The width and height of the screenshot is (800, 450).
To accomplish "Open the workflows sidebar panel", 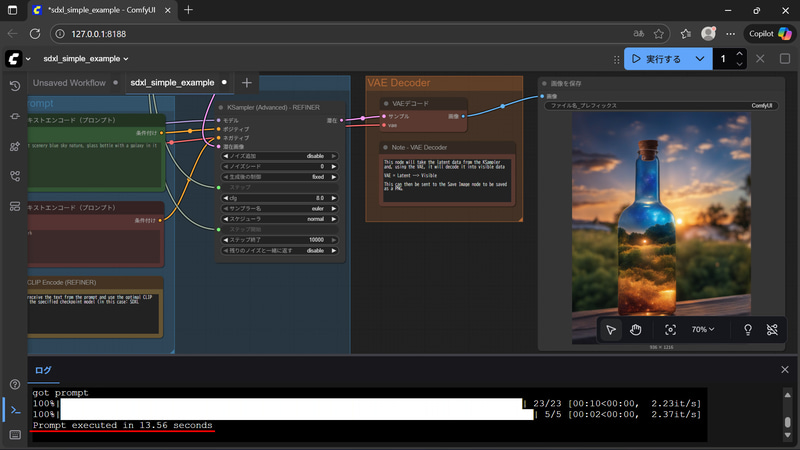I will point(15,177).
